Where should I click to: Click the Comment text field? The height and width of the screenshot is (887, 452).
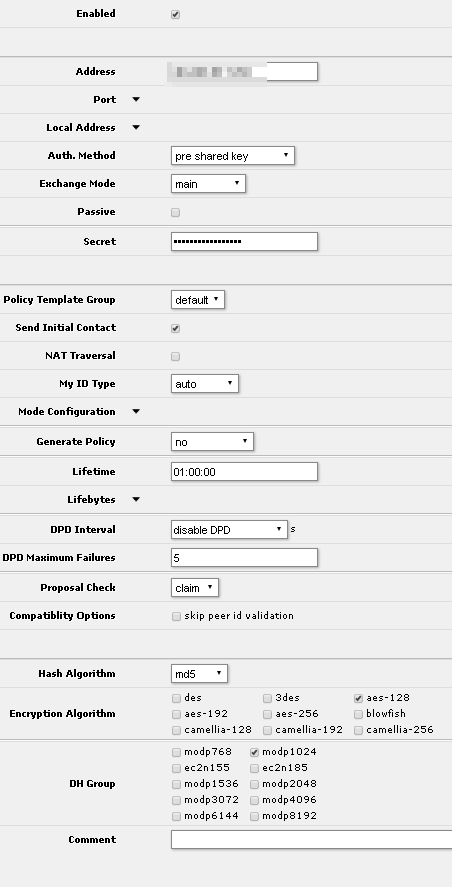pyautogui.click(x=311, y=839)
